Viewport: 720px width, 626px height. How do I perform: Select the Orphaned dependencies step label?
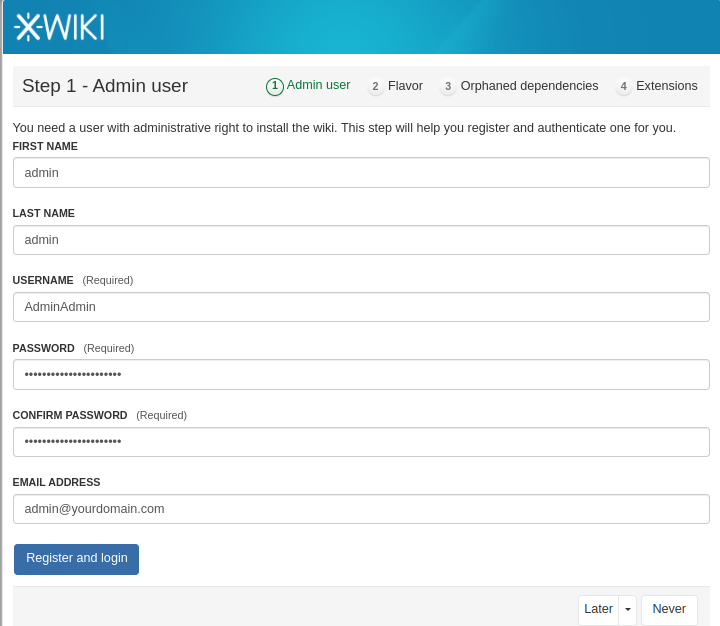[529, 86]
